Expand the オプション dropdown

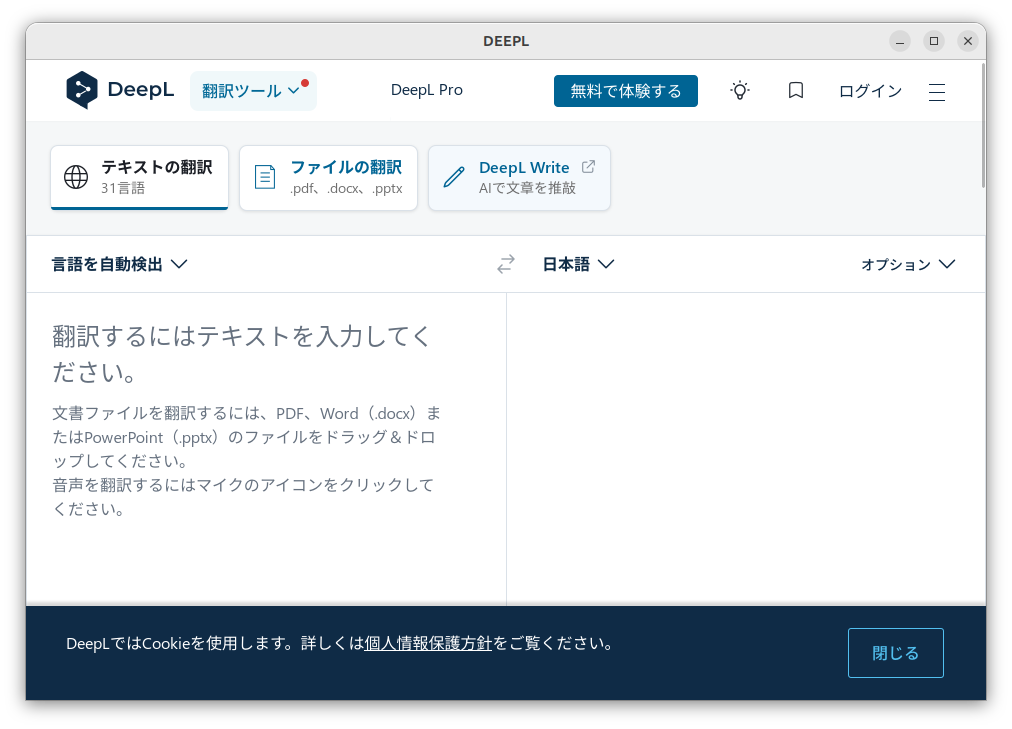[x=907, y=264]
